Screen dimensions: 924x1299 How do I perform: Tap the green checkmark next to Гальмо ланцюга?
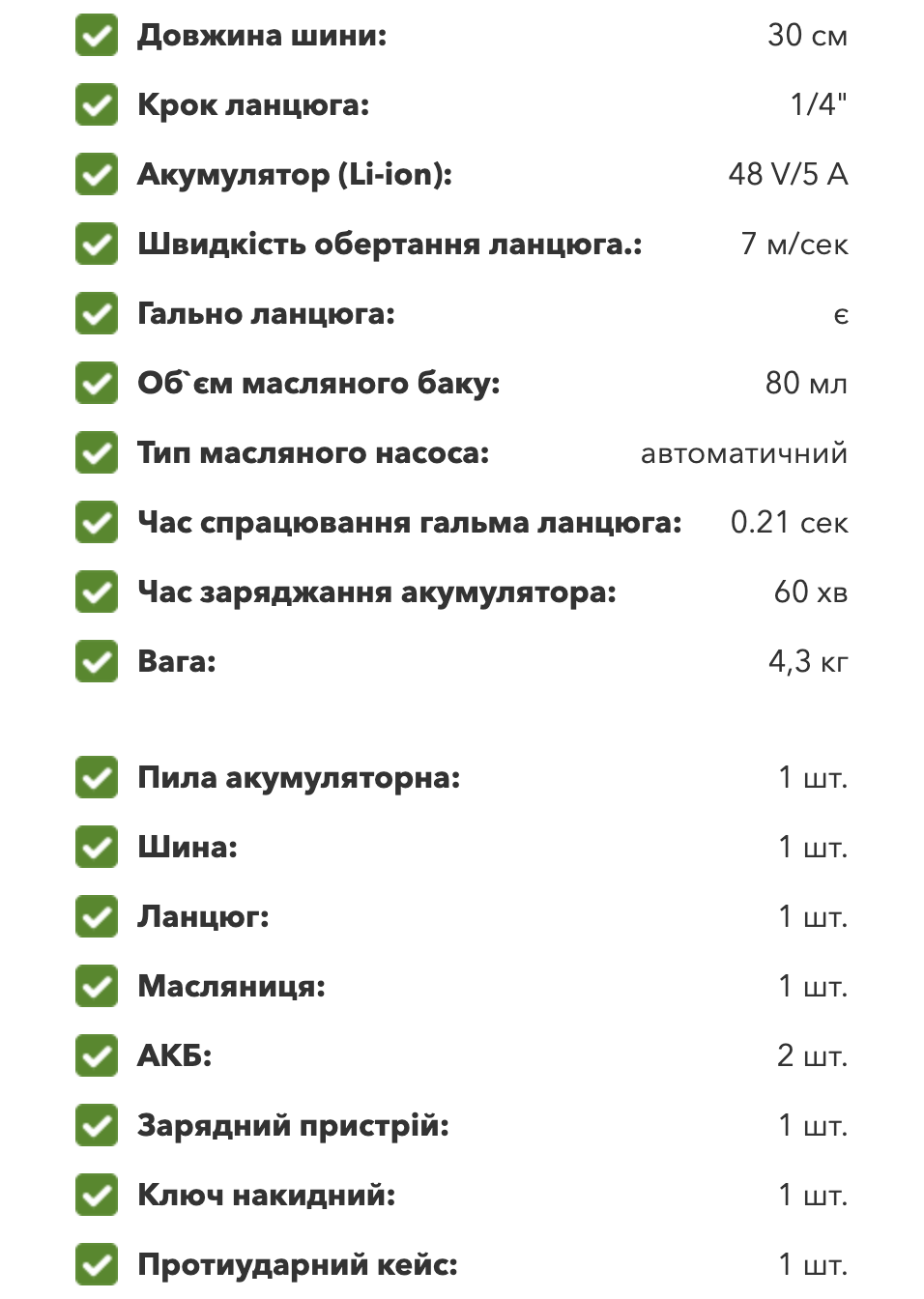97,314
